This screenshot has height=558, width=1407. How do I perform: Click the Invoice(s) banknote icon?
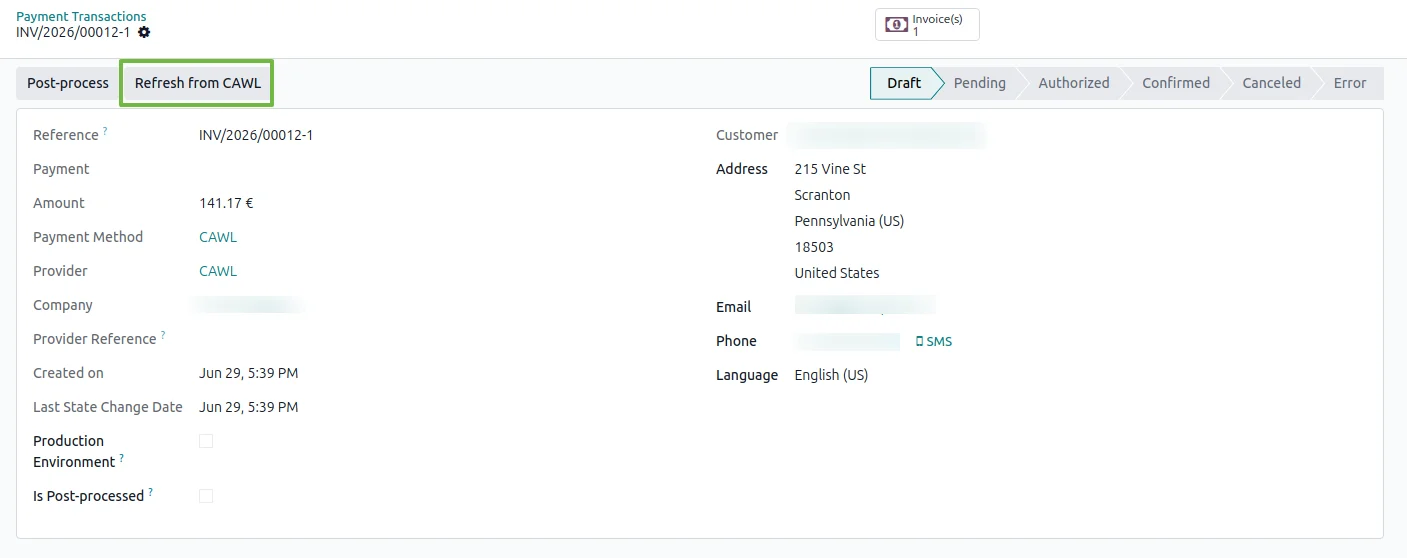897,25
